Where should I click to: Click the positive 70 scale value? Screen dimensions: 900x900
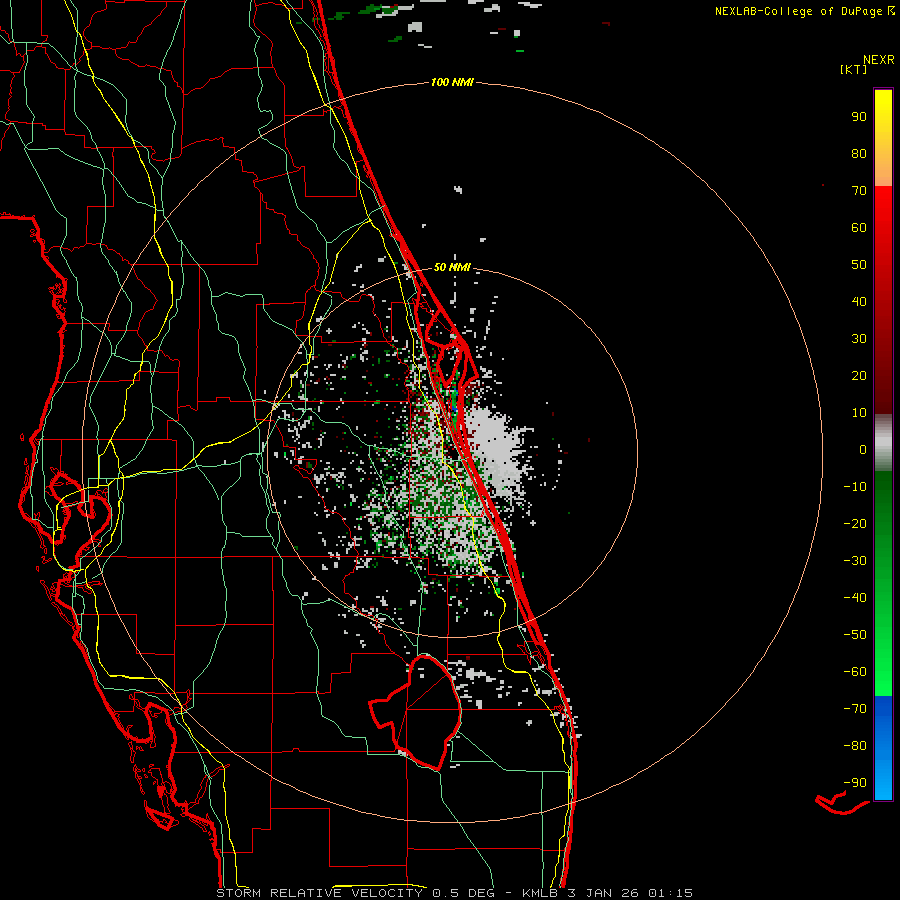[859, 191]
